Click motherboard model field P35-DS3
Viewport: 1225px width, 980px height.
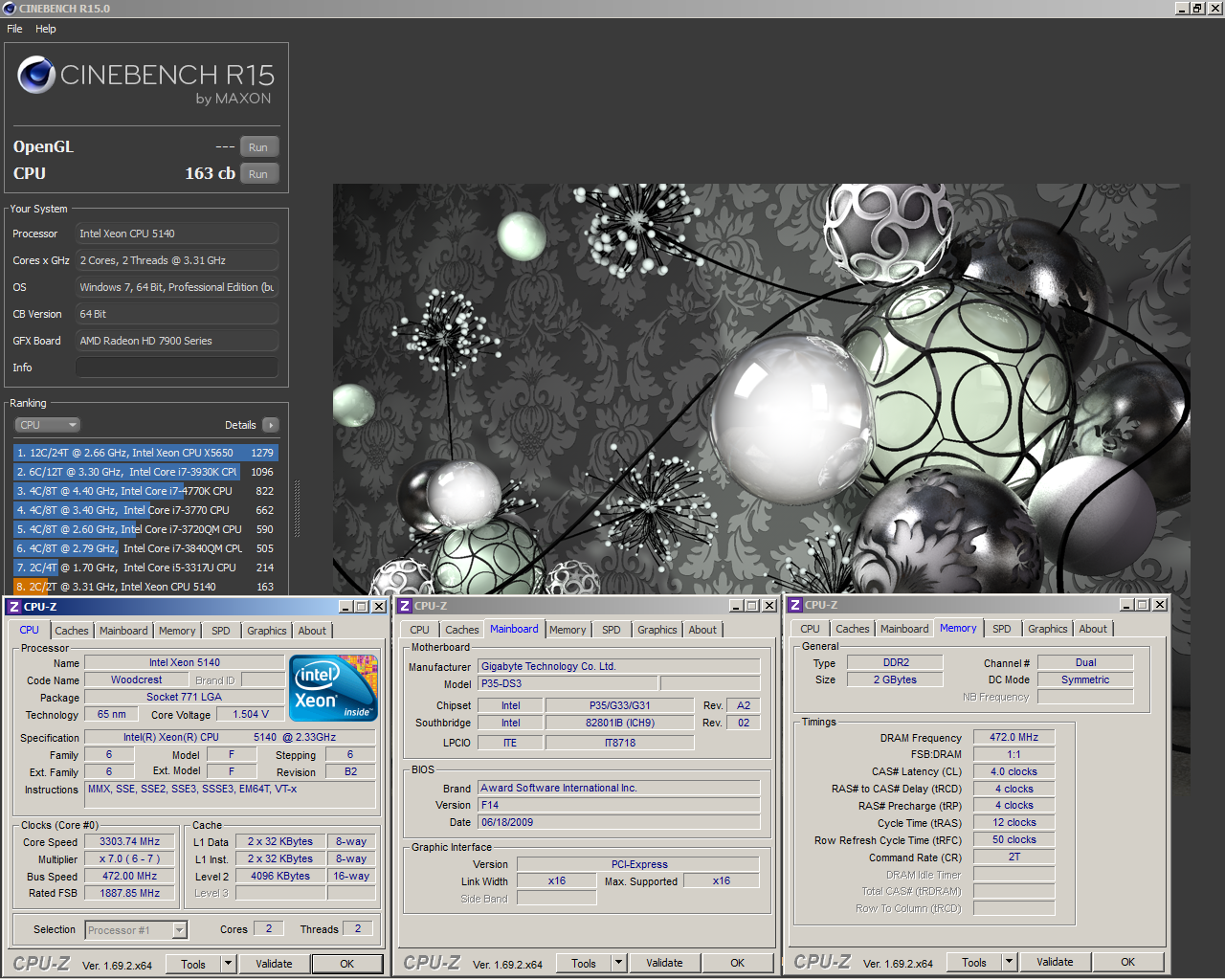[568, 684]
